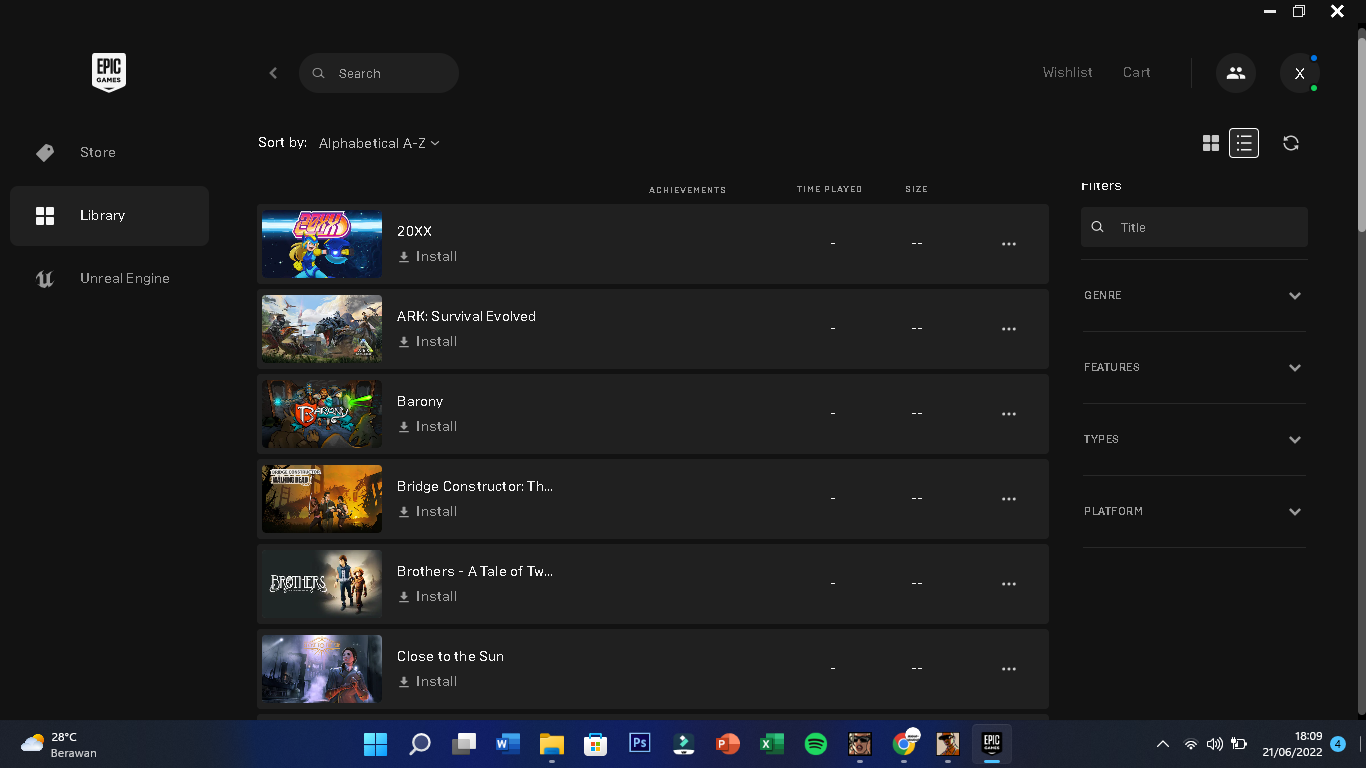This screenshot has width=1366, height=768.
Task: Open Unreal Engine in the sidebar
Action: coord(109,278)
